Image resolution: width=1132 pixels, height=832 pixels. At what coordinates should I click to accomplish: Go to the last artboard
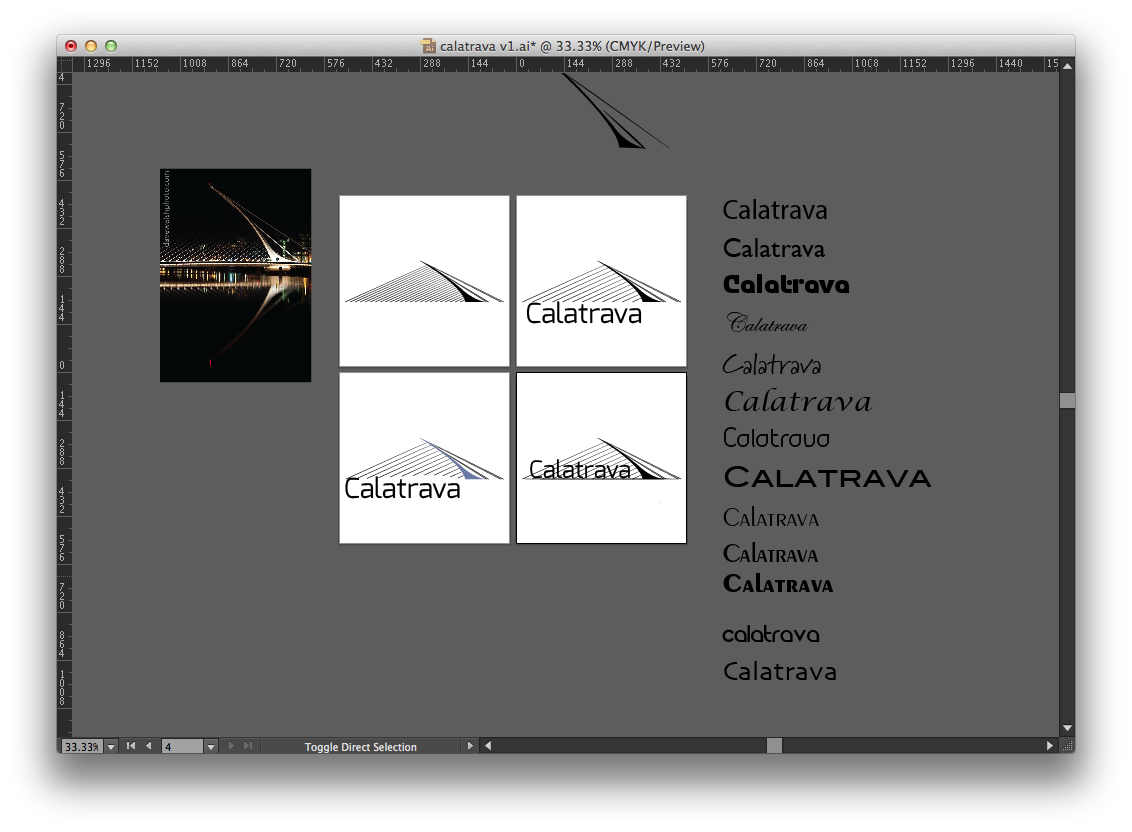[x=248, y=746]
